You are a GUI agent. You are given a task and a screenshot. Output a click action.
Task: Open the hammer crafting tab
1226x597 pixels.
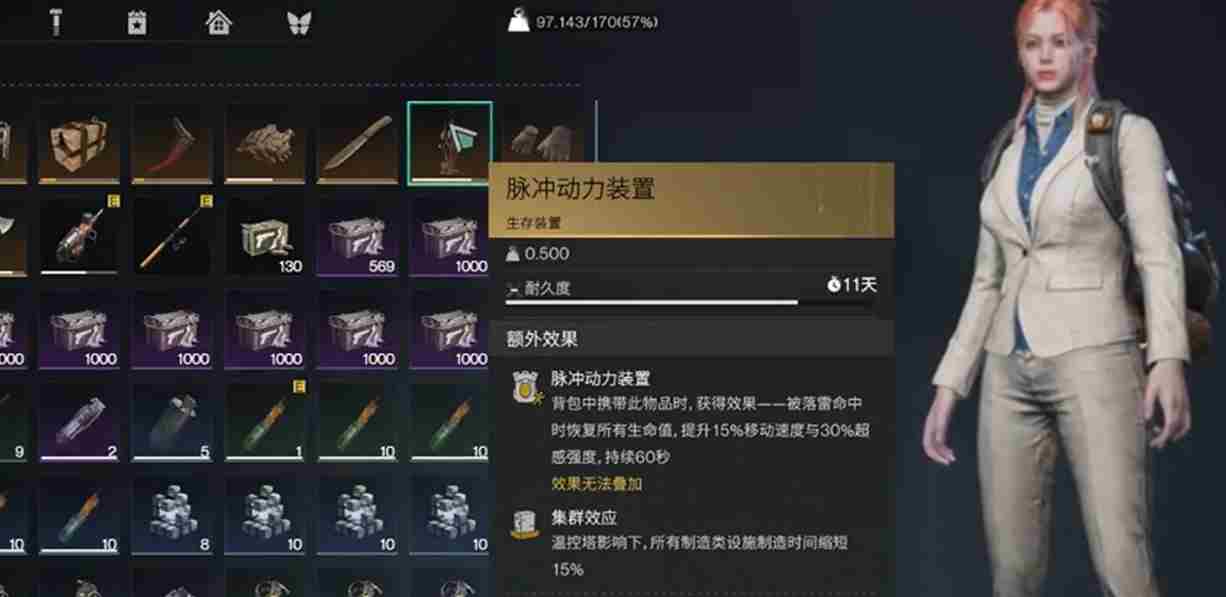56,22
